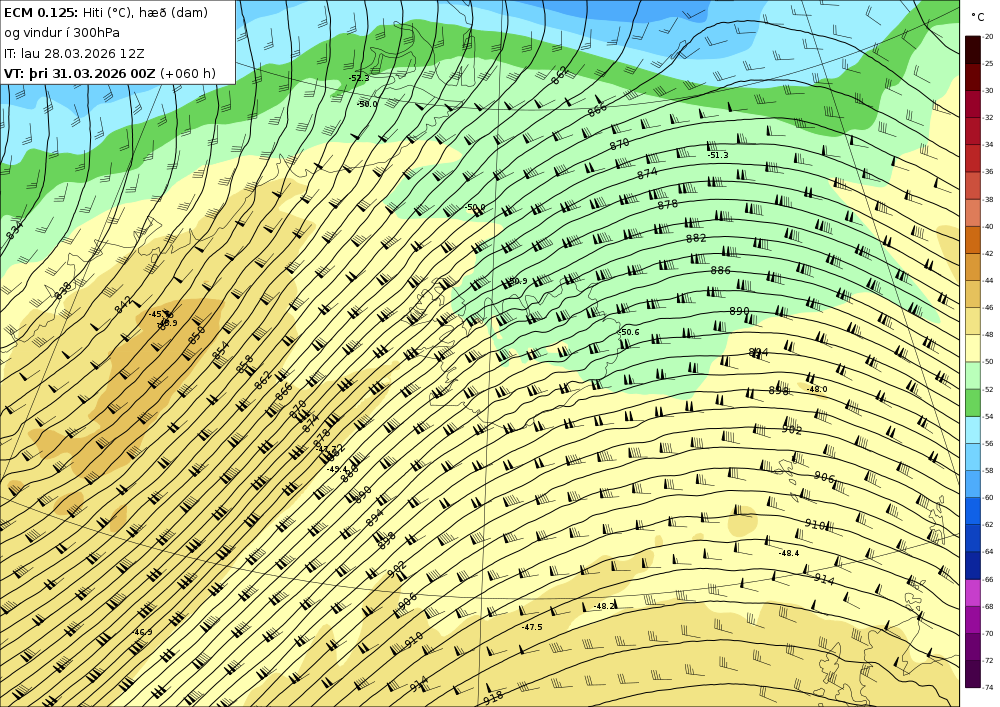The image size is (1000, 707).
Task: Pick the magenta swatch between -66 and -68
Action: coord(973,593)
